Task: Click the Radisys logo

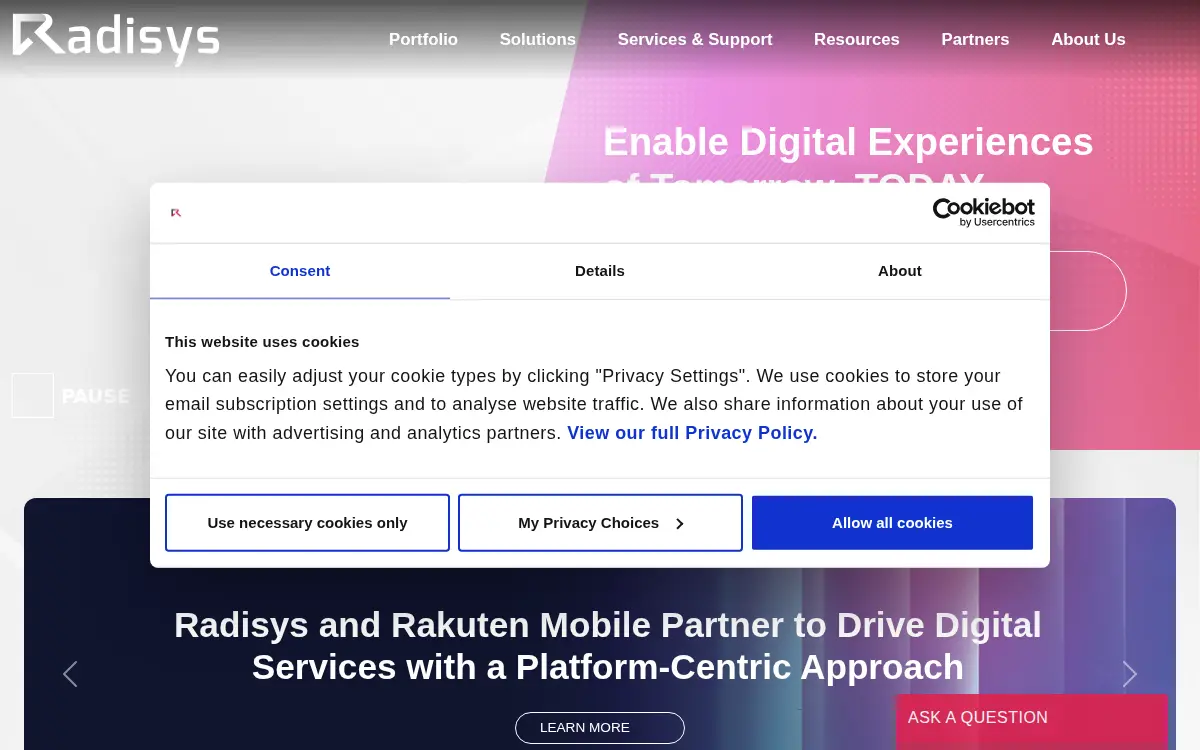Action: coord(115,40)
